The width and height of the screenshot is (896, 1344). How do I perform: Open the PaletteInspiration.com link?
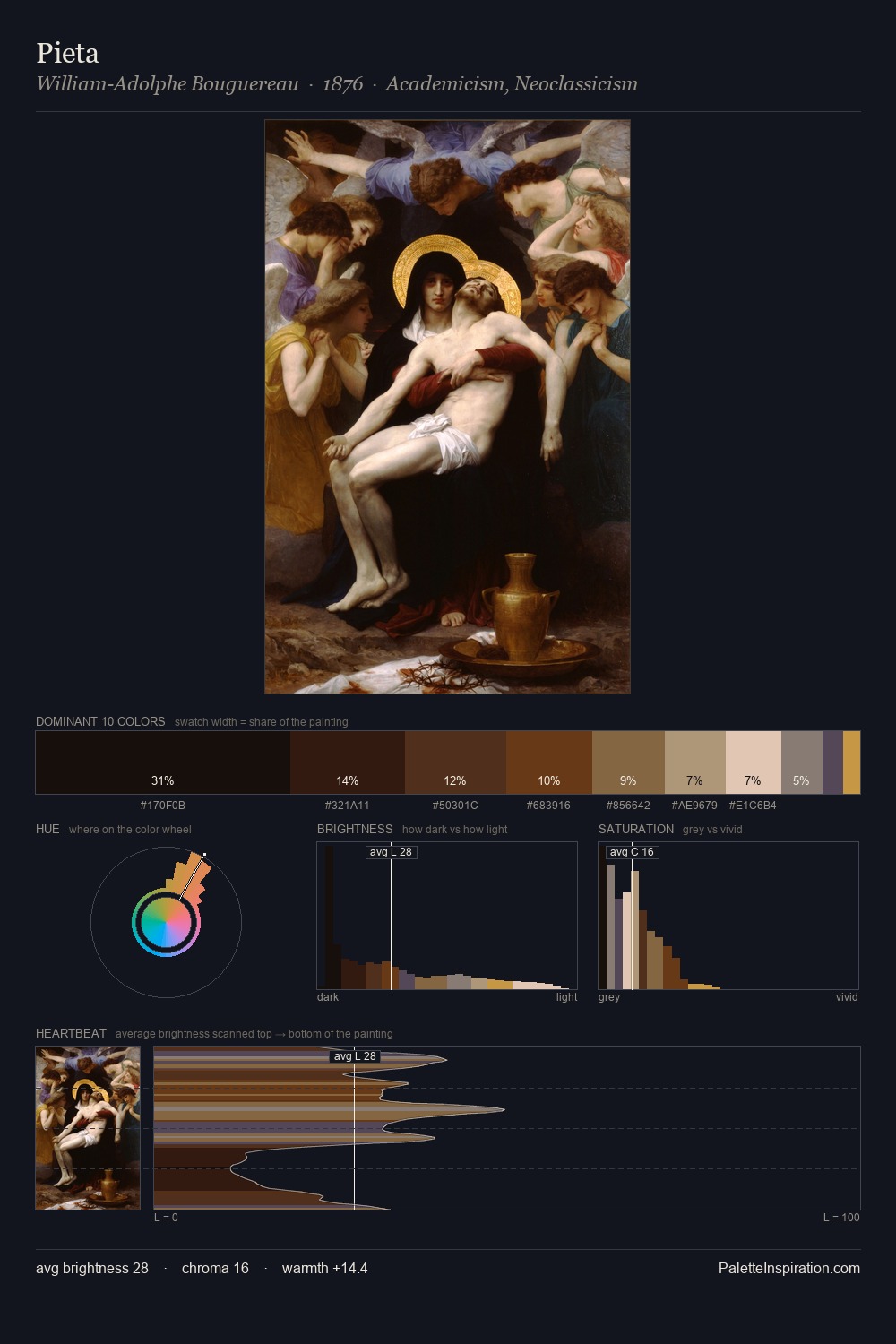click(789, 1268)
